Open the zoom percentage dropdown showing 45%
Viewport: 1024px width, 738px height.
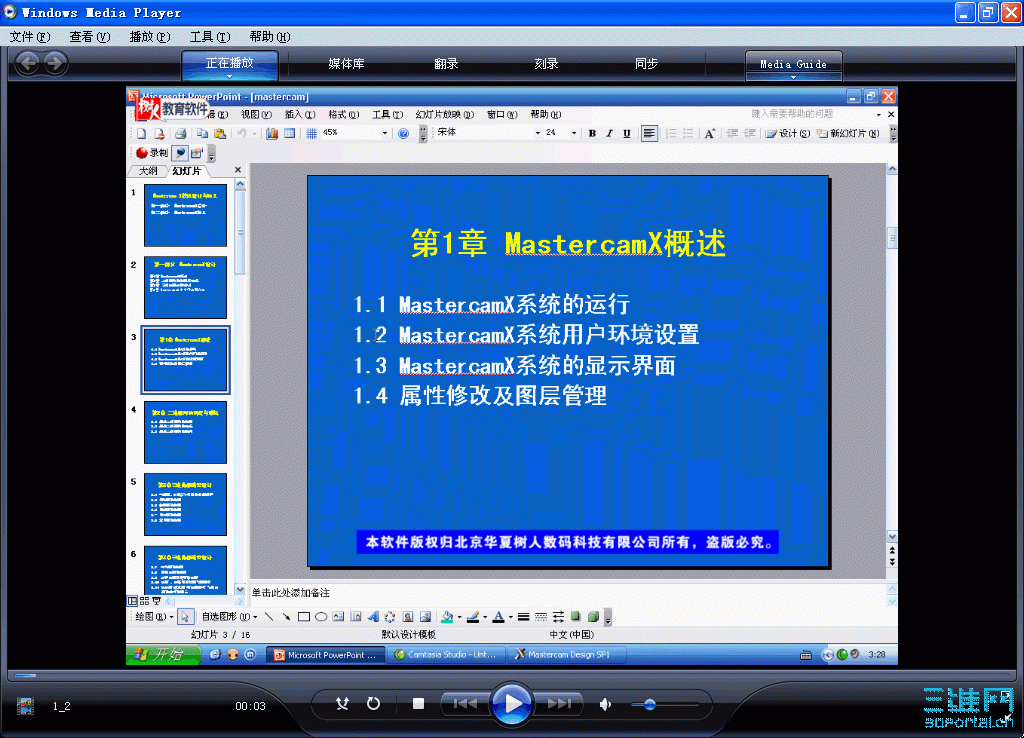pyautogui.click(x=385, y=133)
